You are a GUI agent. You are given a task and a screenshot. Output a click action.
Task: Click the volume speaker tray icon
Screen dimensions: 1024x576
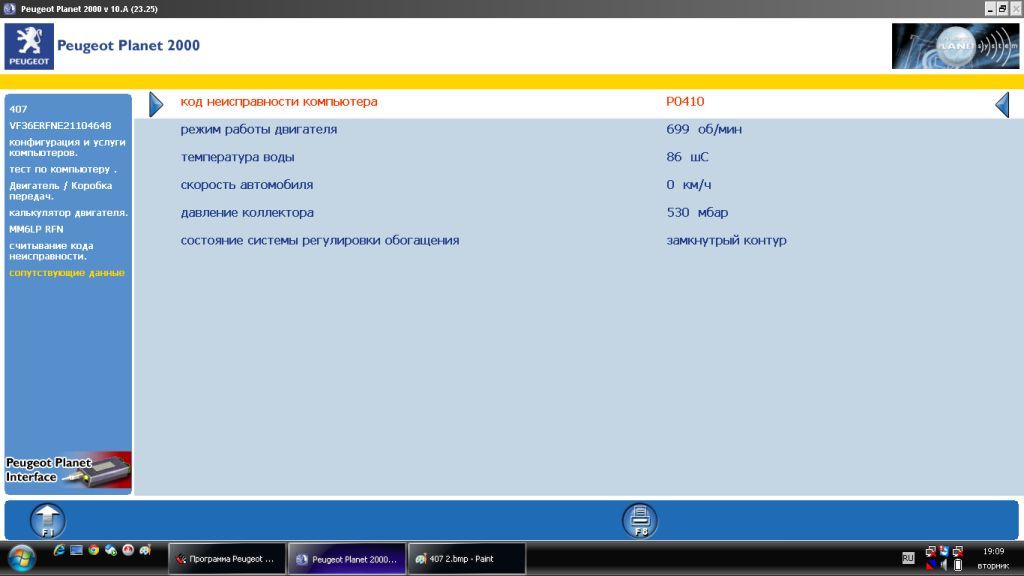click(944, 565)
